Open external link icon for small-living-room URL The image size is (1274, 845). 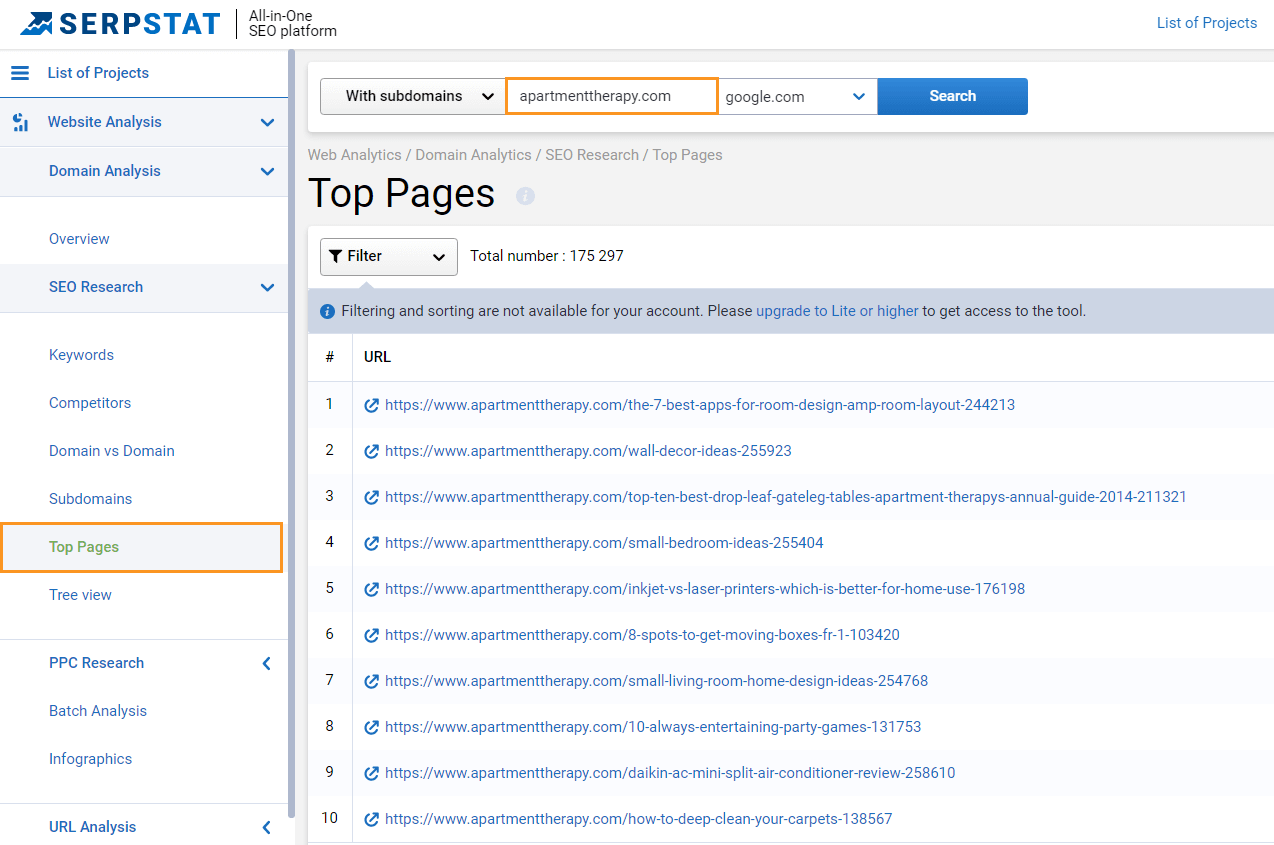pos(372,681)
